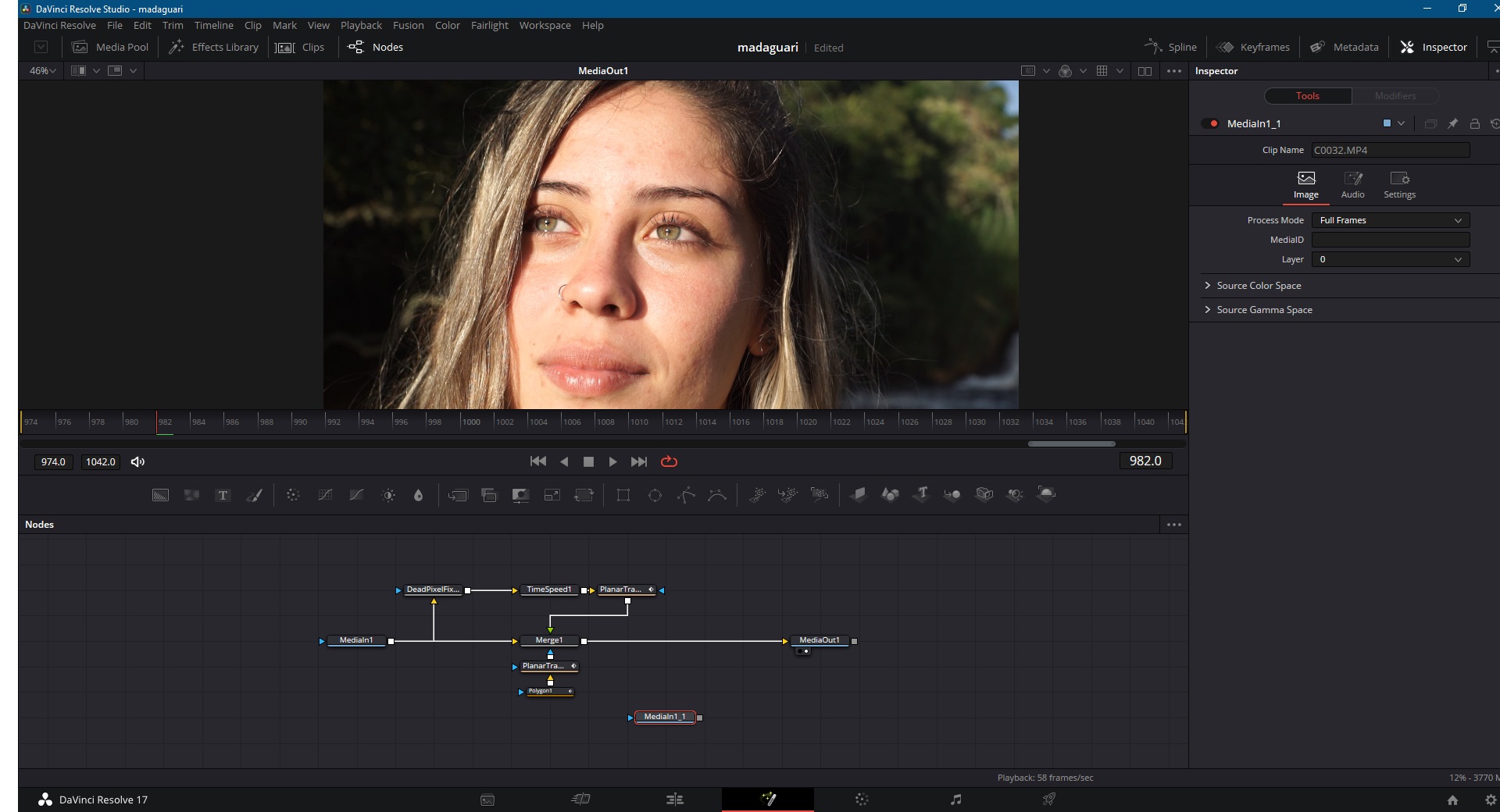Toggle MediaIn1_1 node enable switch

1210,123
